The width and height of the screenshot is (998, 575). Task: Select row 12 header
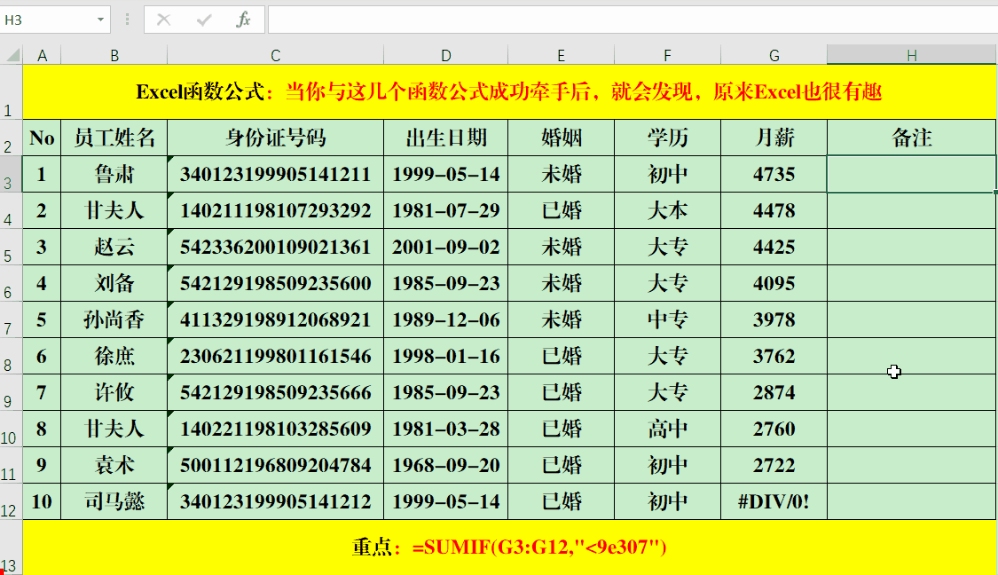click(11, 502)
